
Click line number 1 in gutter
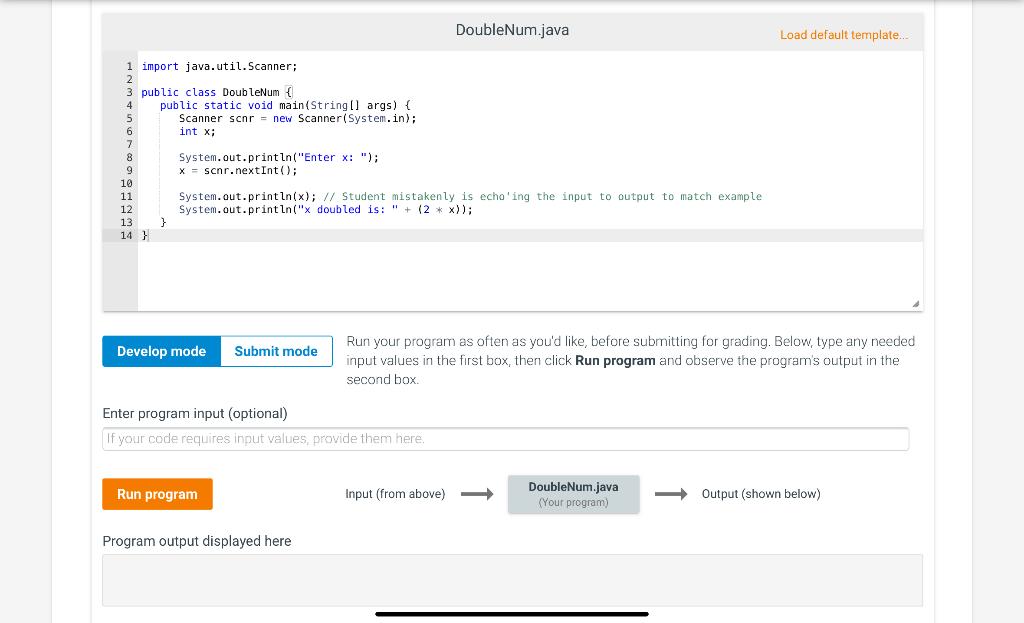129,67
